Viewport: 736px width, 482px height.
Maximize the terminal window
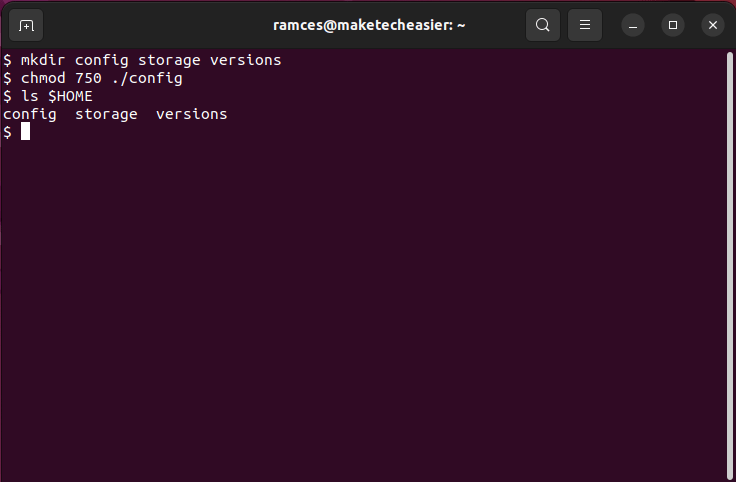[674, 25]
